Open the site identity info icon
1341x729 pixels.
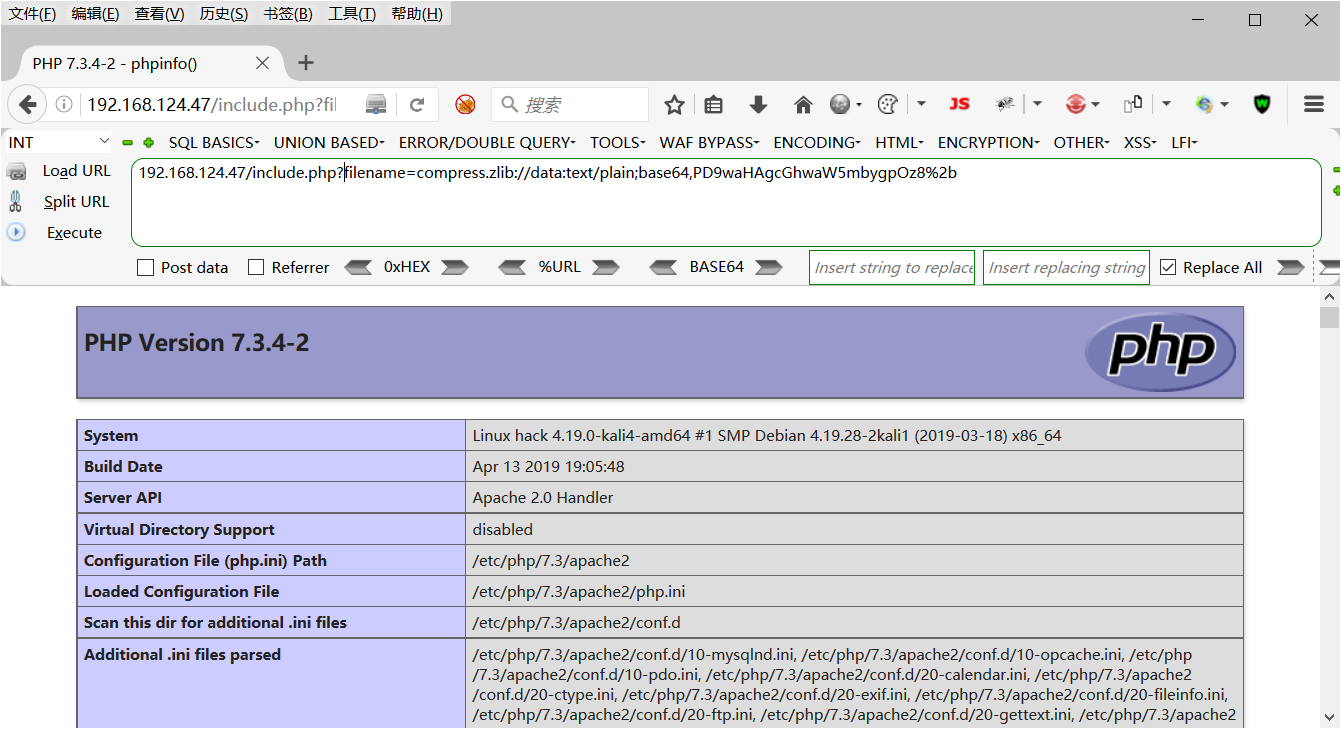pyautogui.click(x=64, y=104)
